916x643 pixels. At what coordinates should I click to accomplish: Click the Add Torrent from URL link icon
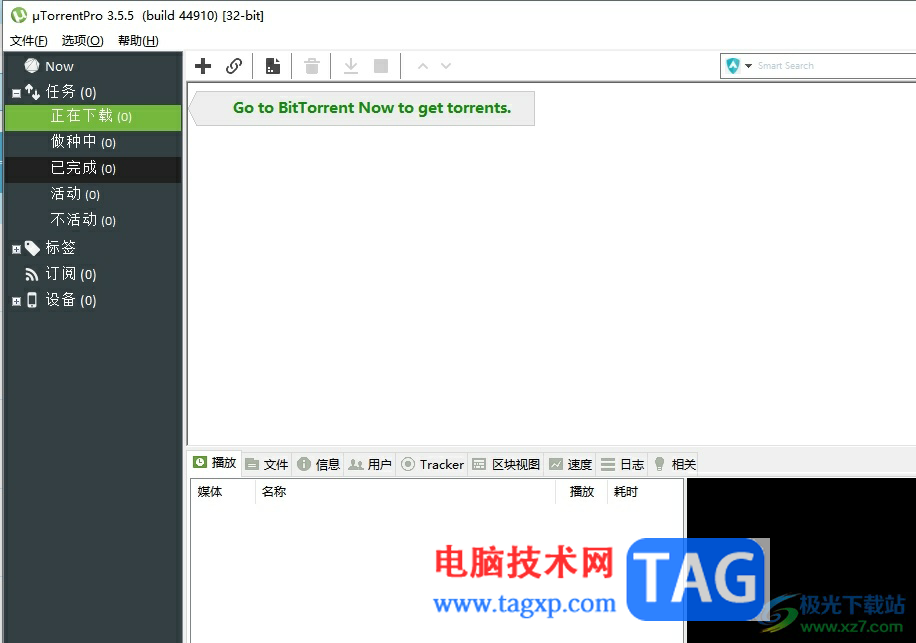[x=234, y=66]
